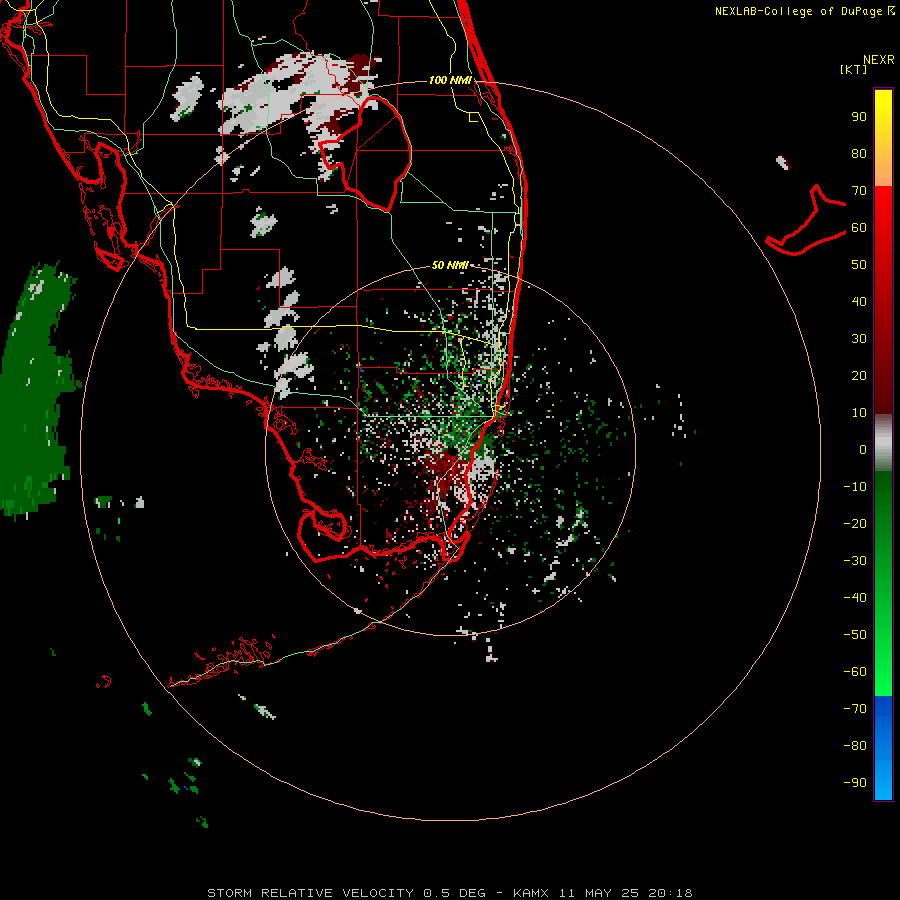This screenshot has width=900, height=900.
Task: Click the -50 value on velocity scale
Action: pyautogui.click(x=855, y=635)
